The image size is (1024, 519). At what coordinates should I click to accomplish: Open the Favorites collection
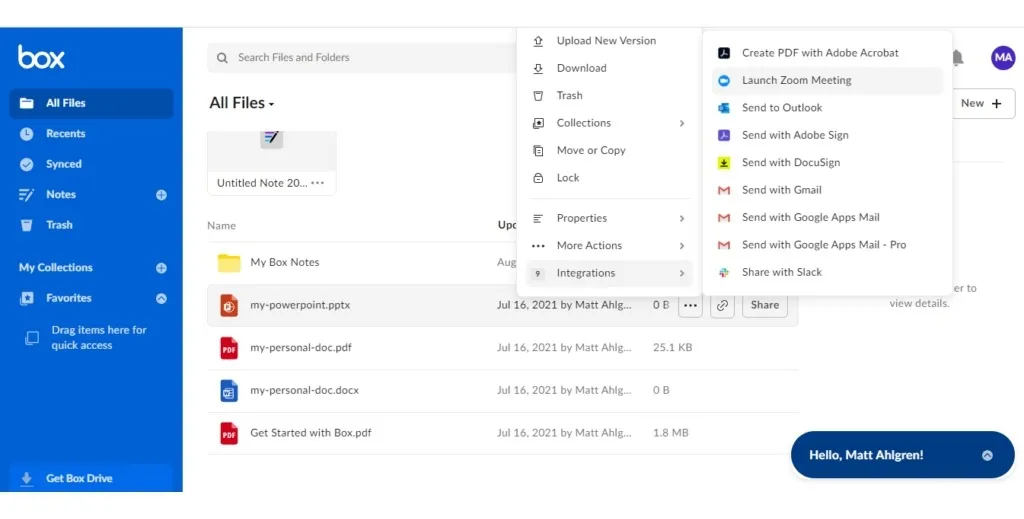pos(69,298)
